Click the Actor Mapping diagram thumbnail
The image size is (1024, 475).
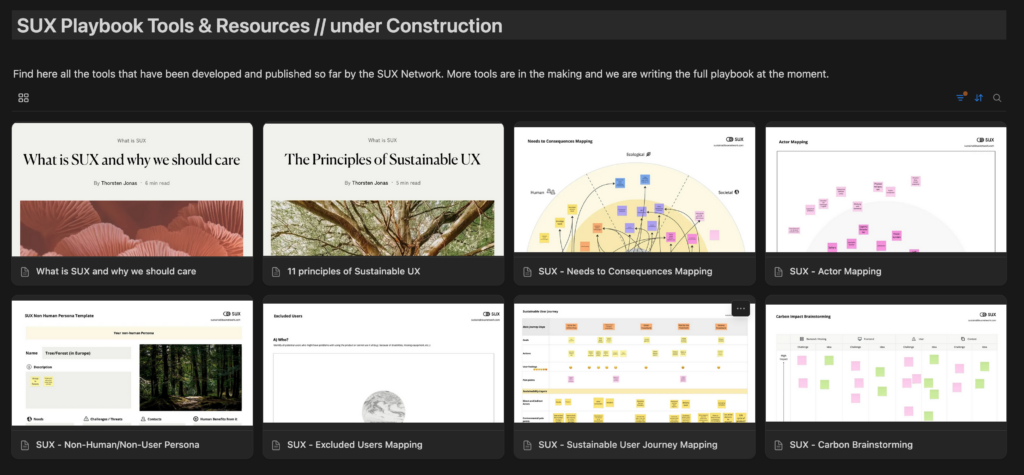886,189
